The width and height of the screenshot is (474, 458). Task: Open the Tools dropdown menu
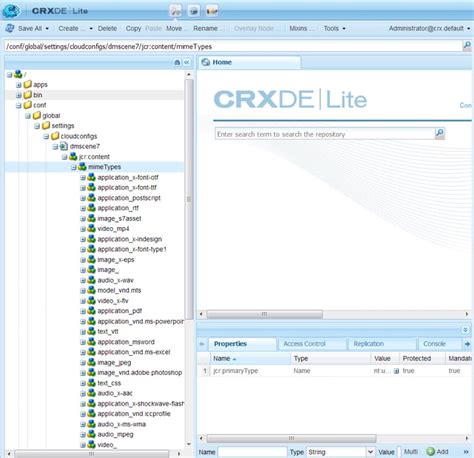[334, 28]
